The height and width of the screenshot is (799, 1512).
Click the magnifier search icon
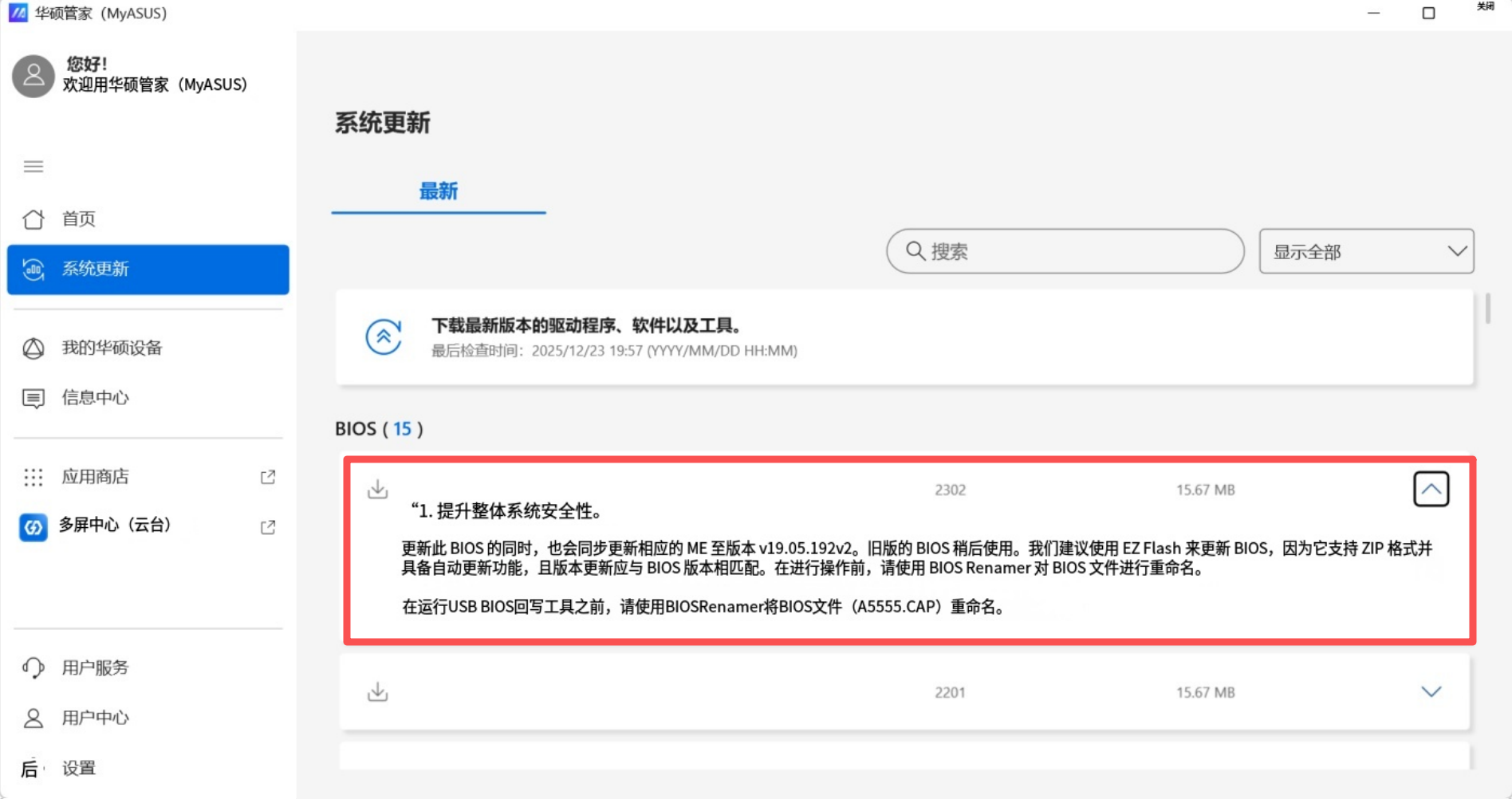915,251
